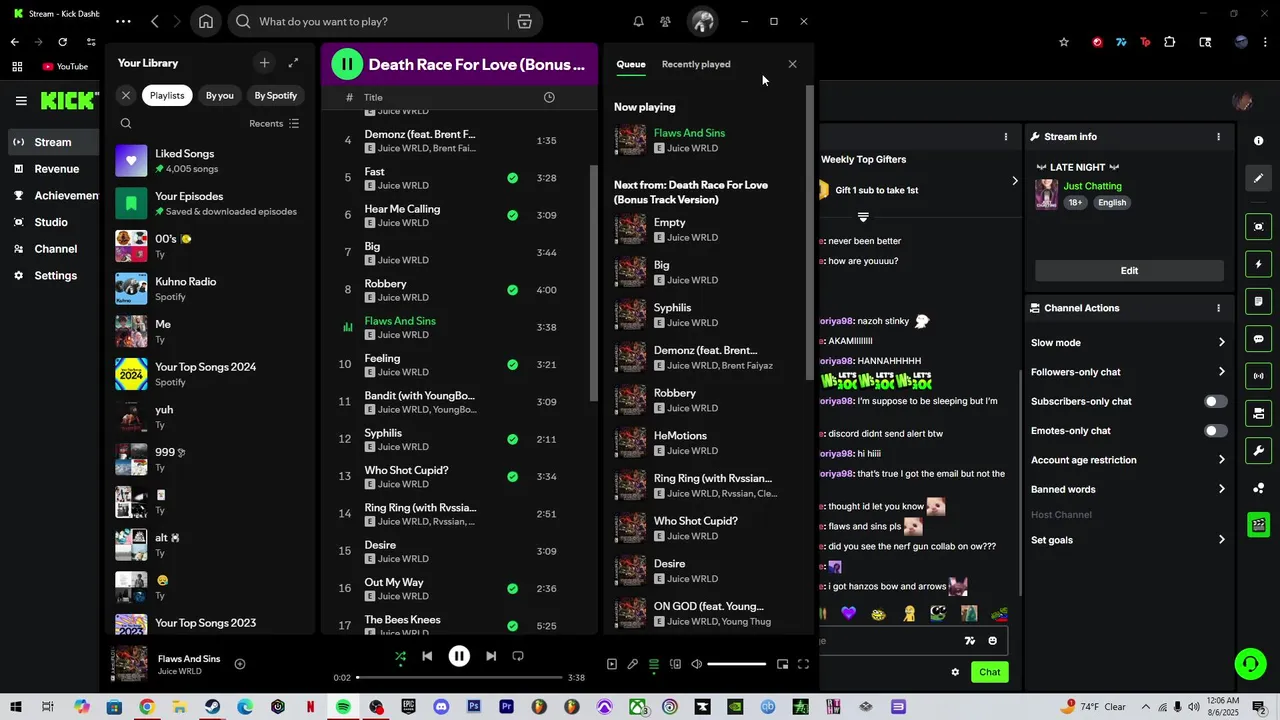Filter library to Playlists
The width and height of the screenshot is (1280, 720).
pyautogui.click(x=167, y=96)
